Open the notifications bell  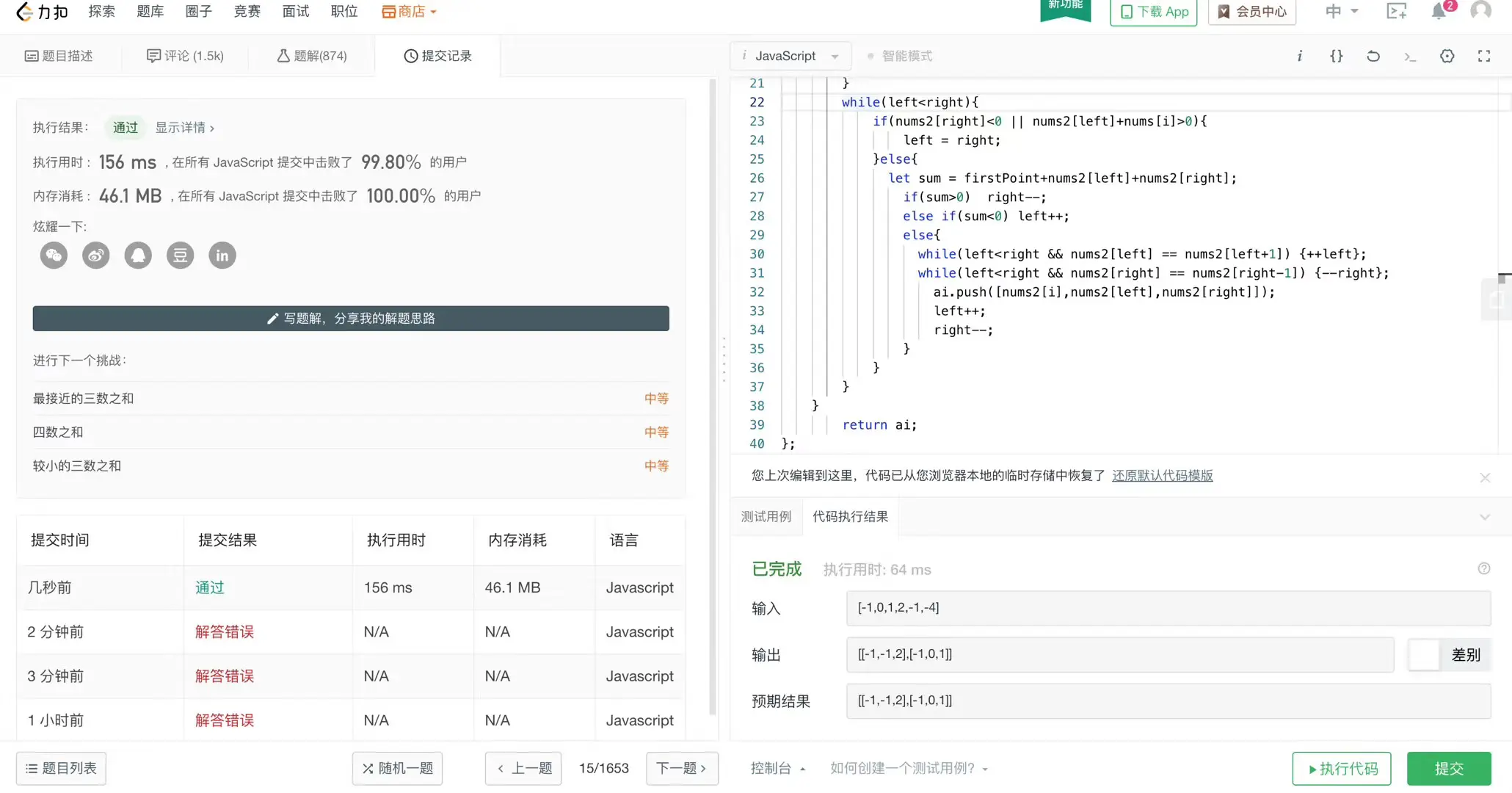coord(1439,12)
